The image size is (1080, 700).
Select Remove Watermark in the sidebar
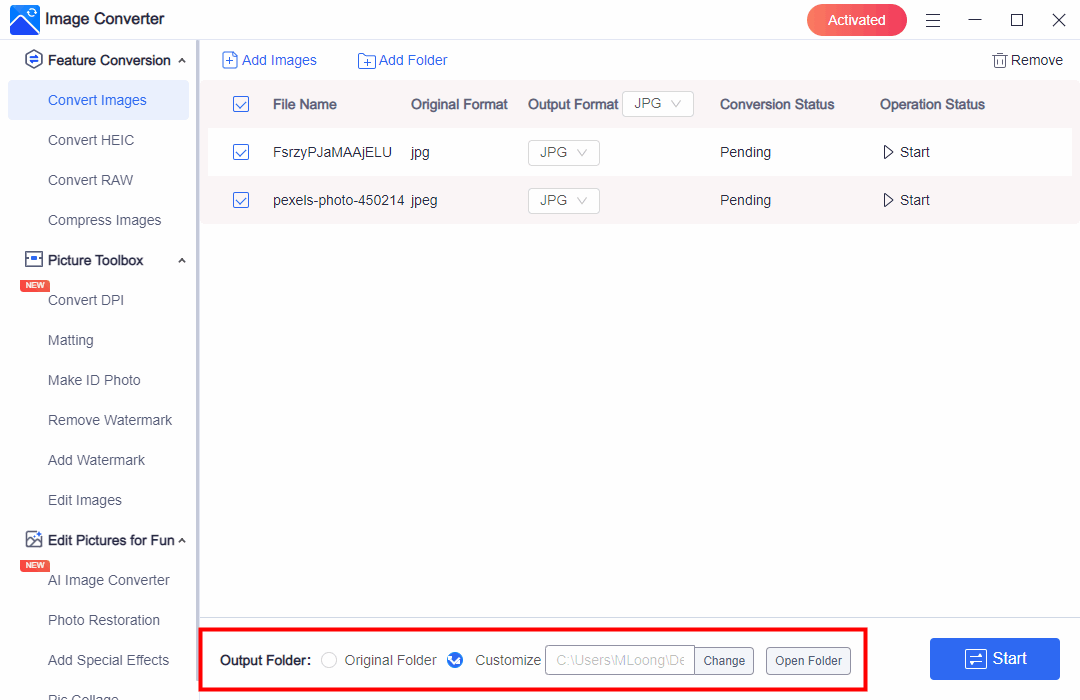(x=110, y=420)
